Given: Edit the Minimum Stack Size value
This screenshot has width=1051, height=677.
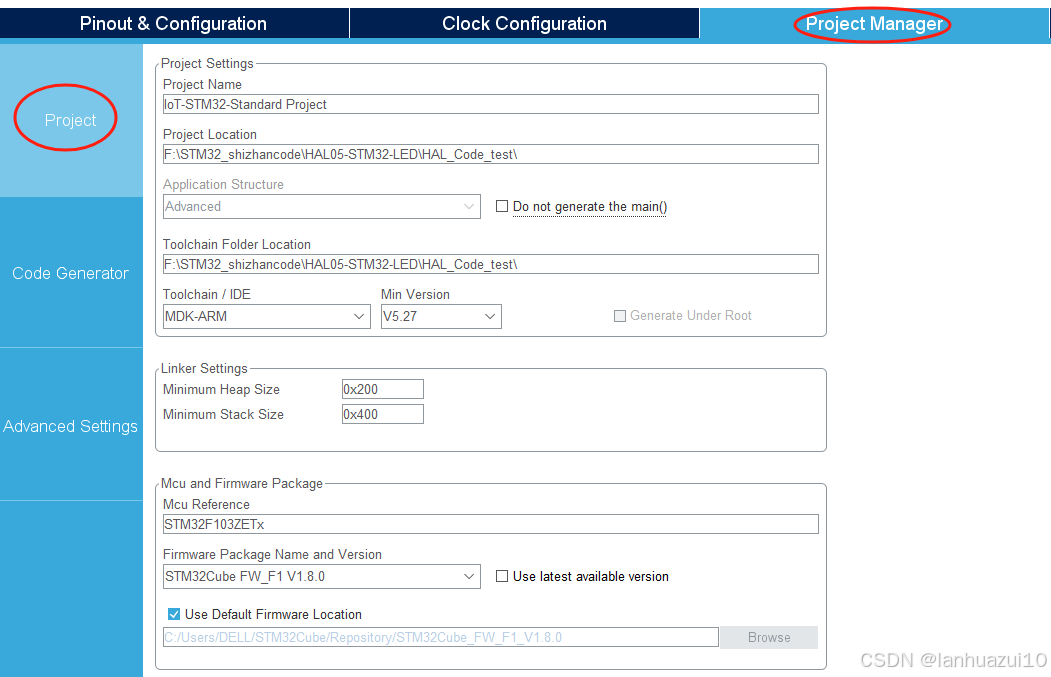Looking at the screenshot, I should coord(383,414).
